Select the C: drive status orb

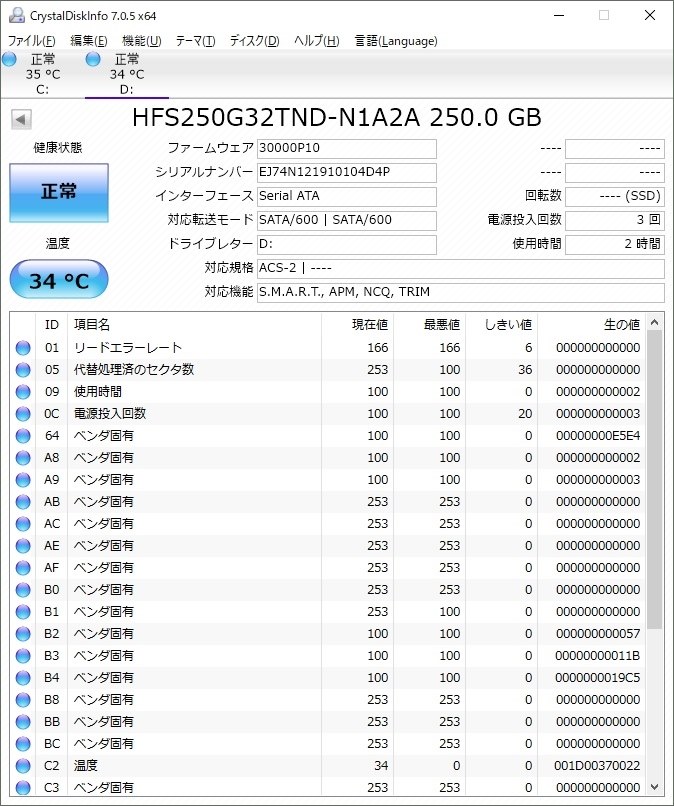(x=10, y=60)
